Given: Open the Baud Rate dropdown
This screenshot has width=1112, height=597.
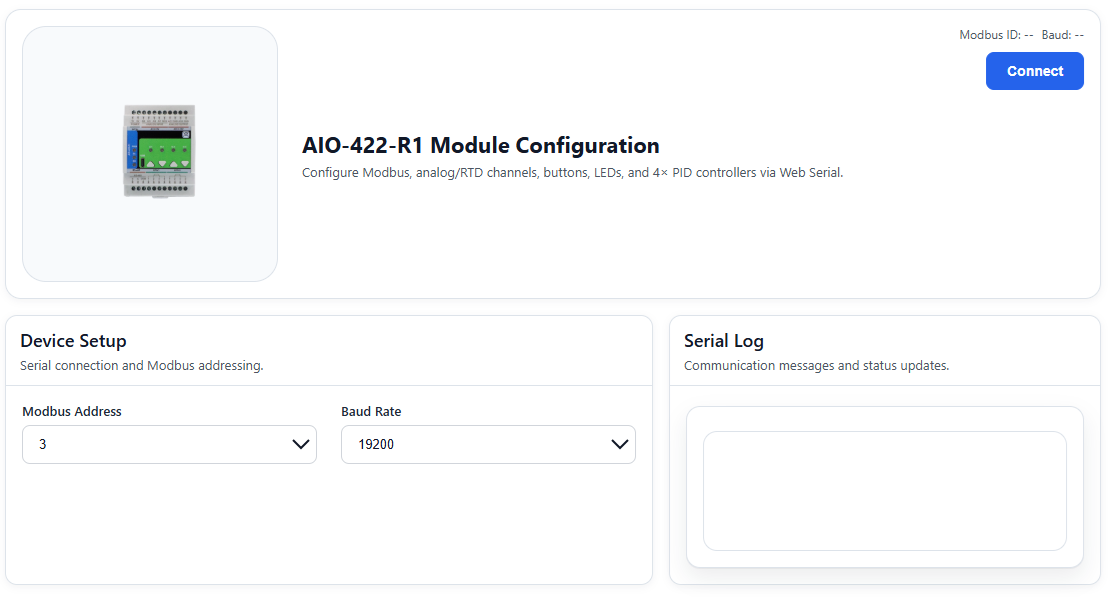Looking at the screenshot, I should 489,445.
